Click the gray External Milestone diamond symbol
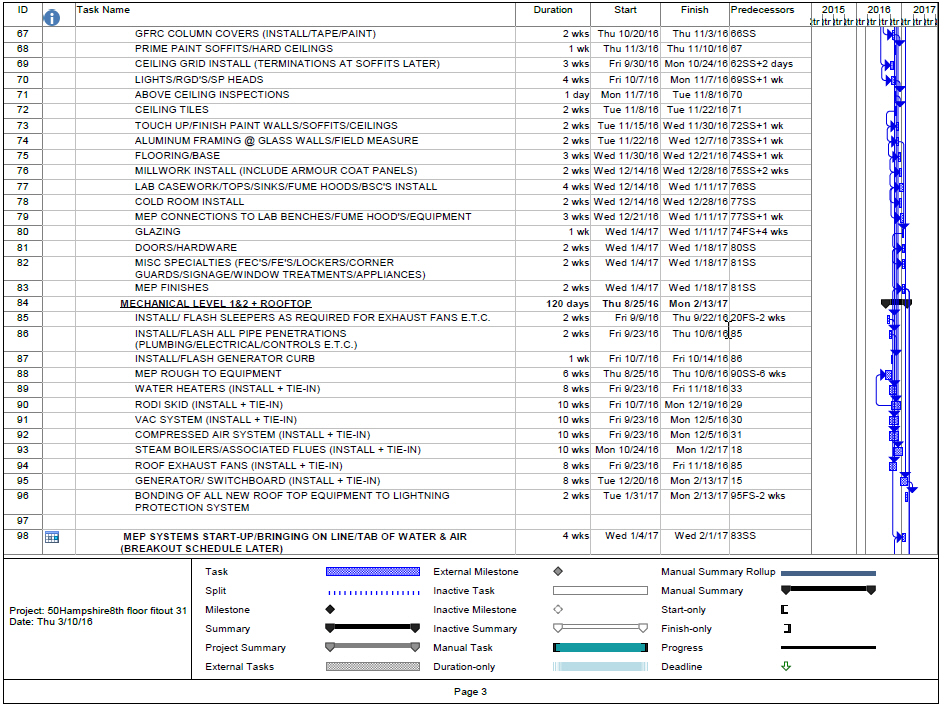The image size is (944, 711). 557,572
